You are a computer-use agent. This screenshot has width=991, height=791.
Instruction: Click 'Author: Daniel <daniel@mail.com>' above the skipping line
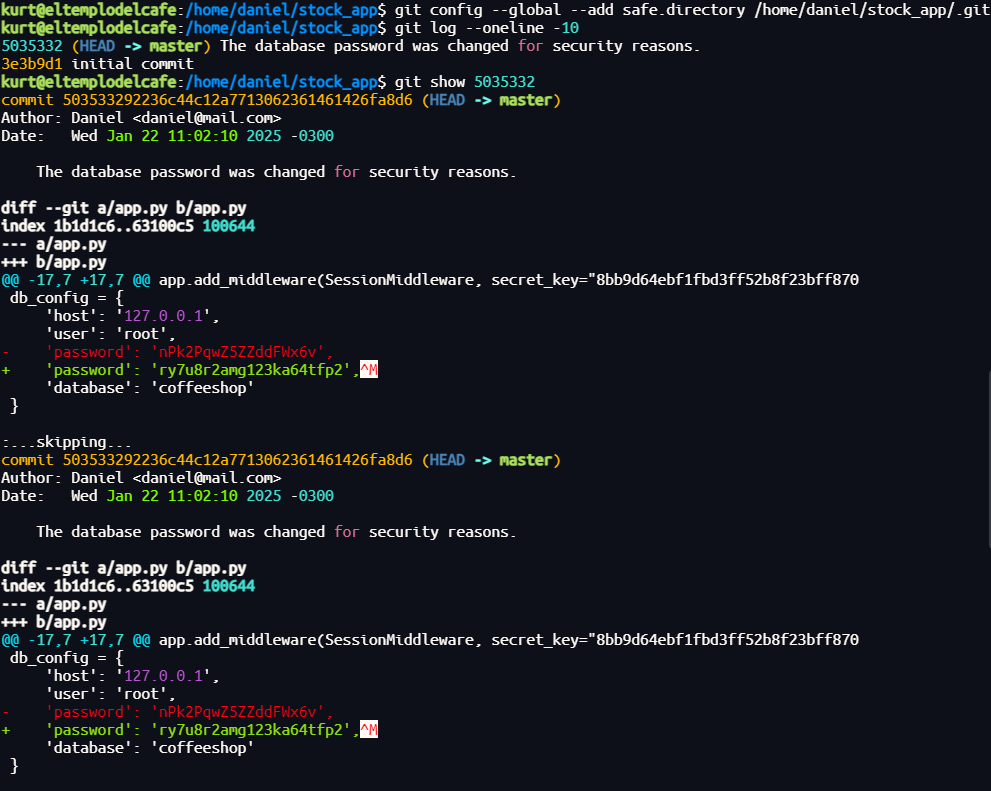141,118
